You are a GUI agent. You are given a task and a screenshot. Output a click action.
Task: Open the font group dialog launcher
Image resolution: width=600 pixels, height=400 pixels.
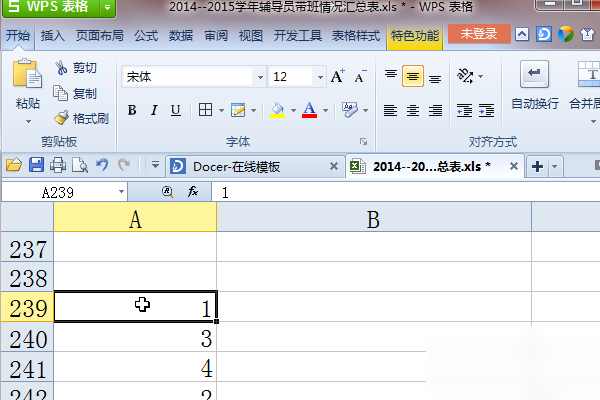363,142
